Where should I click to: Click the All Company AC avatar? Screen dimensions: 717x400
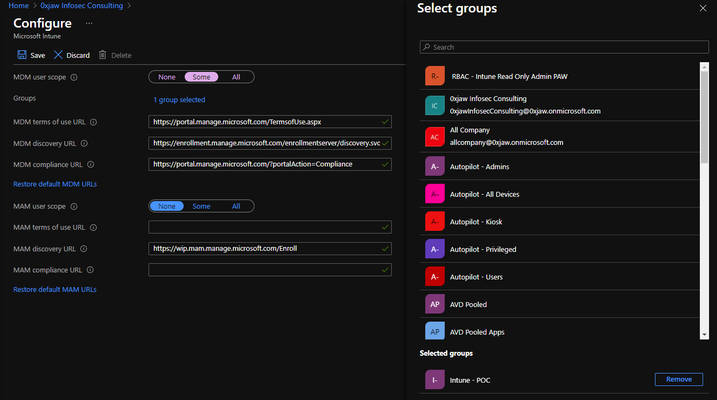pos(434,137)
